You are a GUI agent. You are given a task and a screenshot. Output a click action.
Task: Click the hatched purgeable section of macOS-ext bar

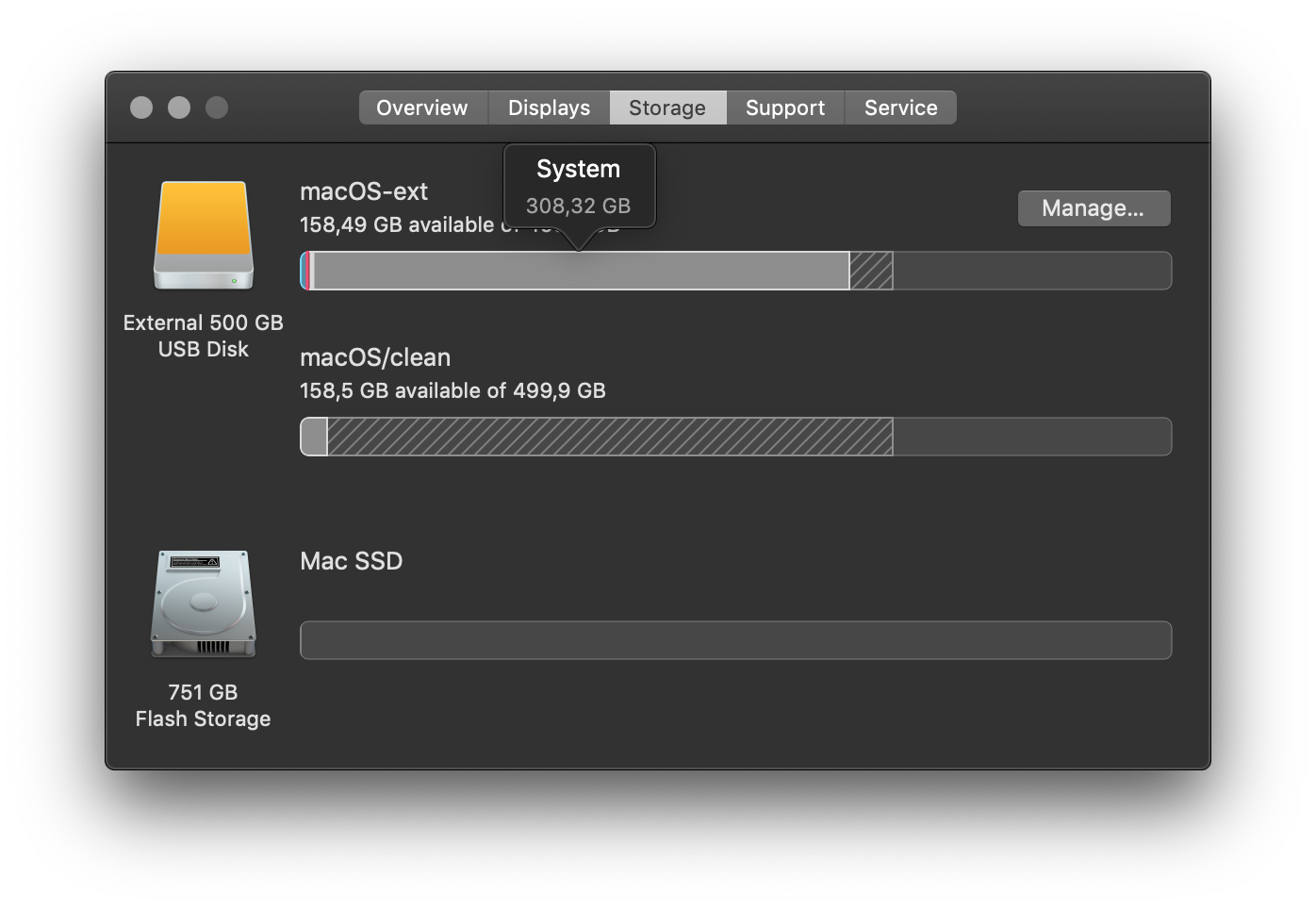(872, 271)
